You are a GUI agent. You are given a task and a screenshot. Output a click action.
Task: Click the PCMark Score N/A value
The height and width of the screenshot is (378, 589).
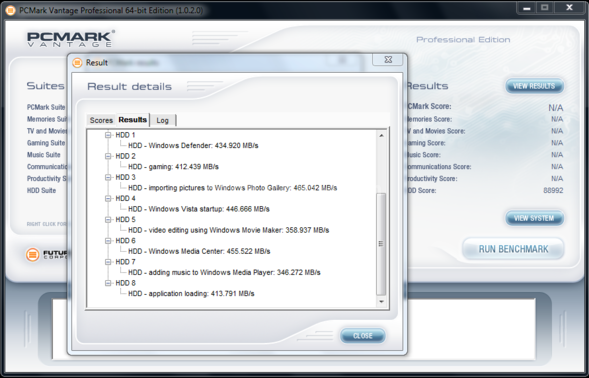(x=556, y=108)
